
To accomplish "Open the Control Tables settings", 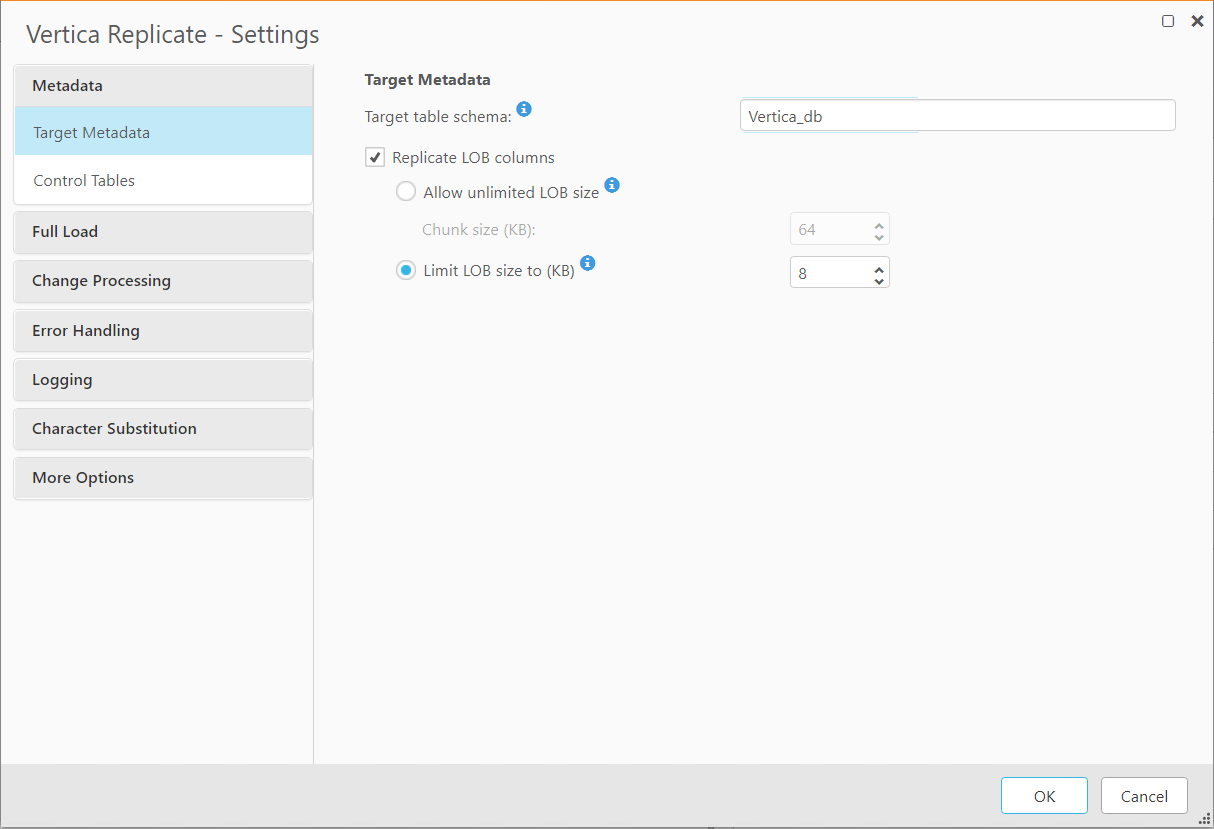I will (x=163, y=180).
